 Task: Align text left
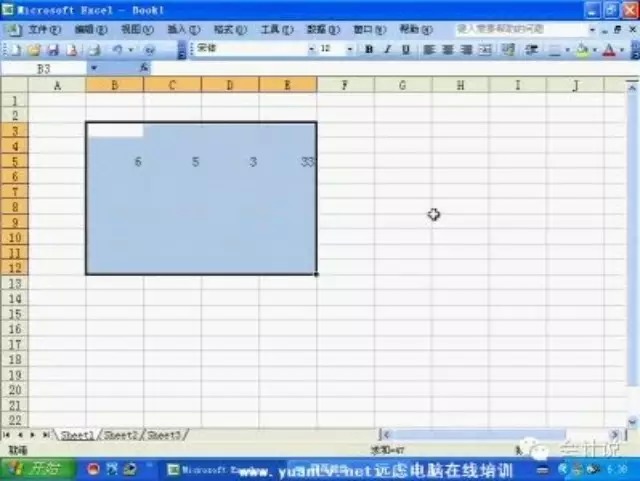(429, 49)
